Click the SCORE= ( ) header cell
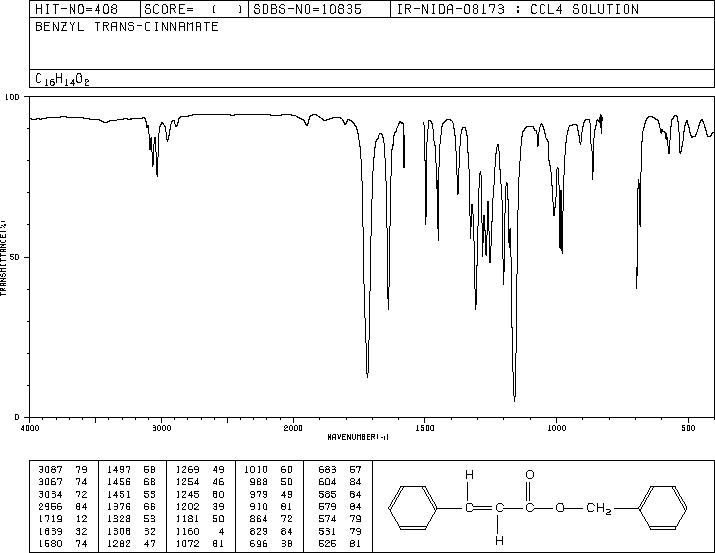The image size is (715, 553). [x=194, y=9]
